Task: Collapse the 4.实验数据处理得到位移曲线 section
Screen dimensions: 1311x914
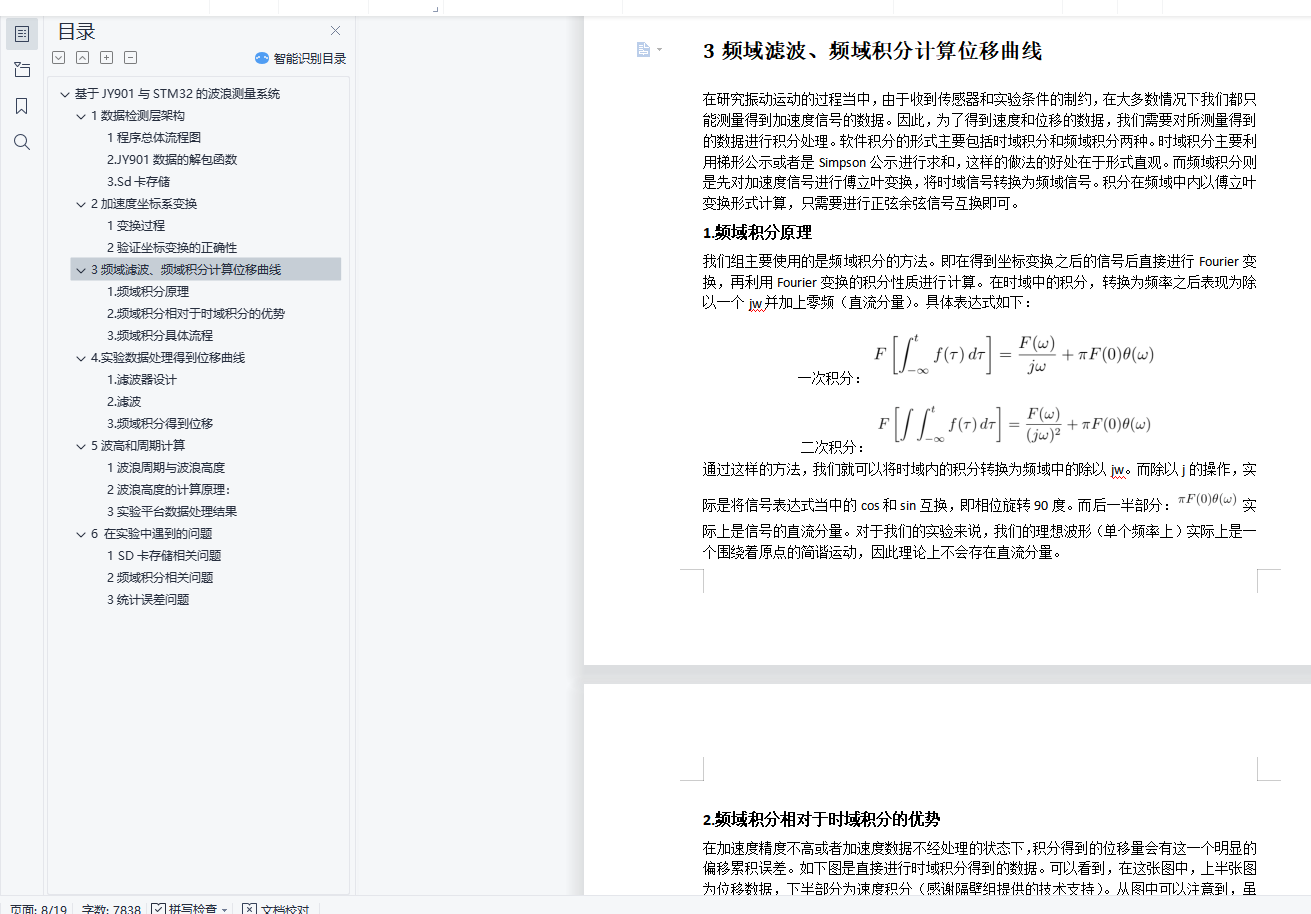Action: coord(81,358)
